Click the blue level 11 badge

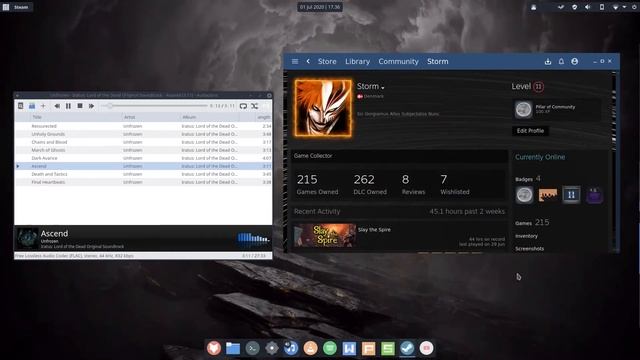coord(571,195)
